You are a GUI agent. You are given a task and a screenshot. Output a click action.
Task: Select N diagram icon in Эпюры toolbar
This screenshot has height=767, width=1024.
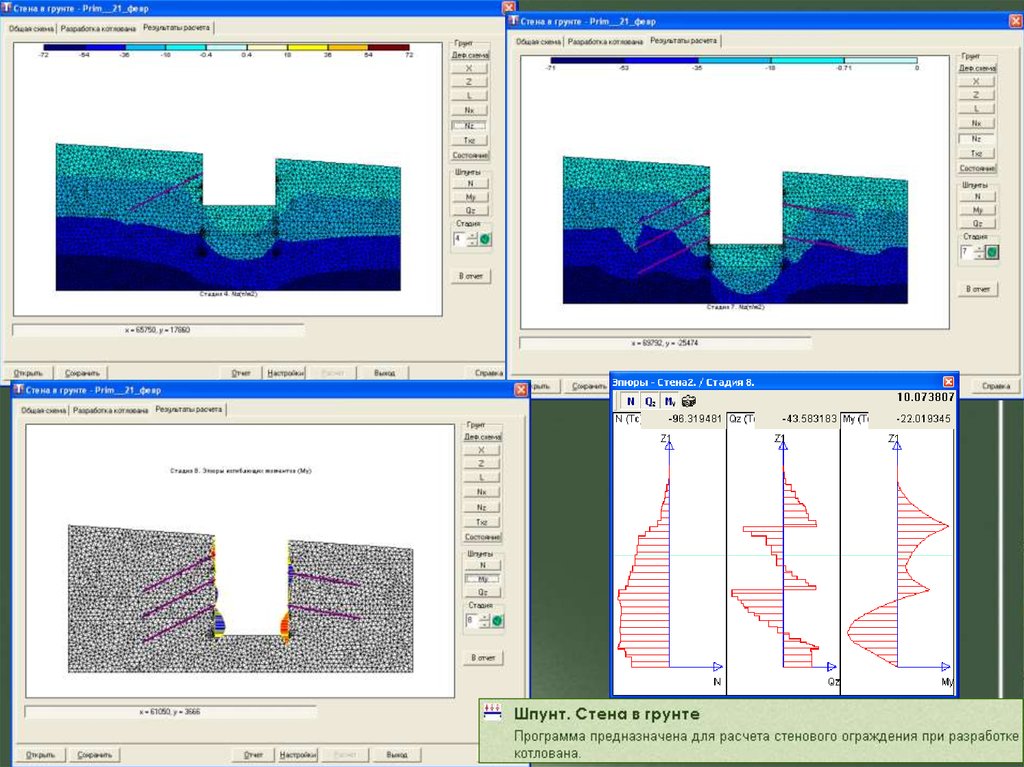pyautogui.click(x=630, y=401)
